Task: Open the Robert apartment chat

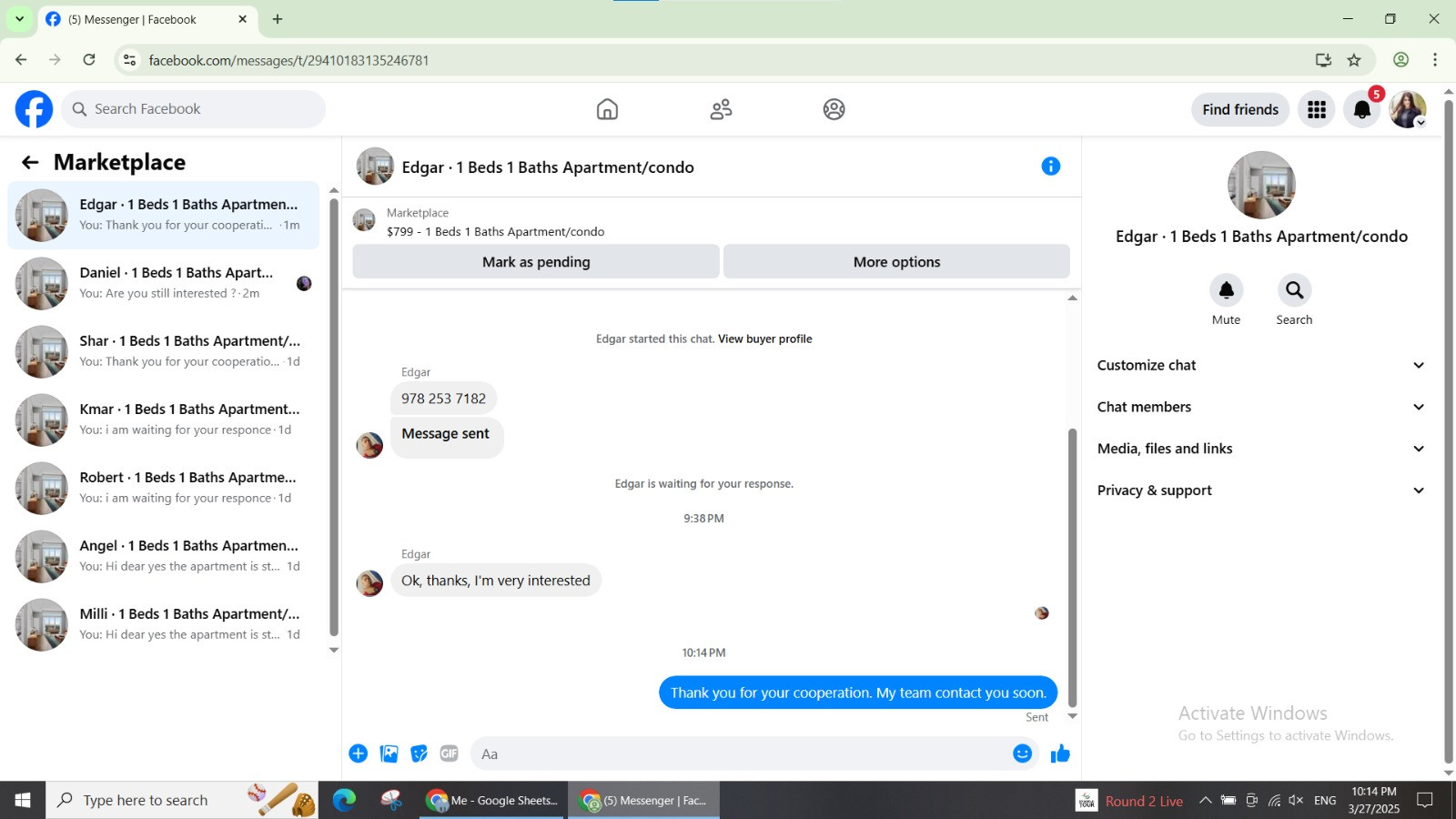Action: [164, 488]
